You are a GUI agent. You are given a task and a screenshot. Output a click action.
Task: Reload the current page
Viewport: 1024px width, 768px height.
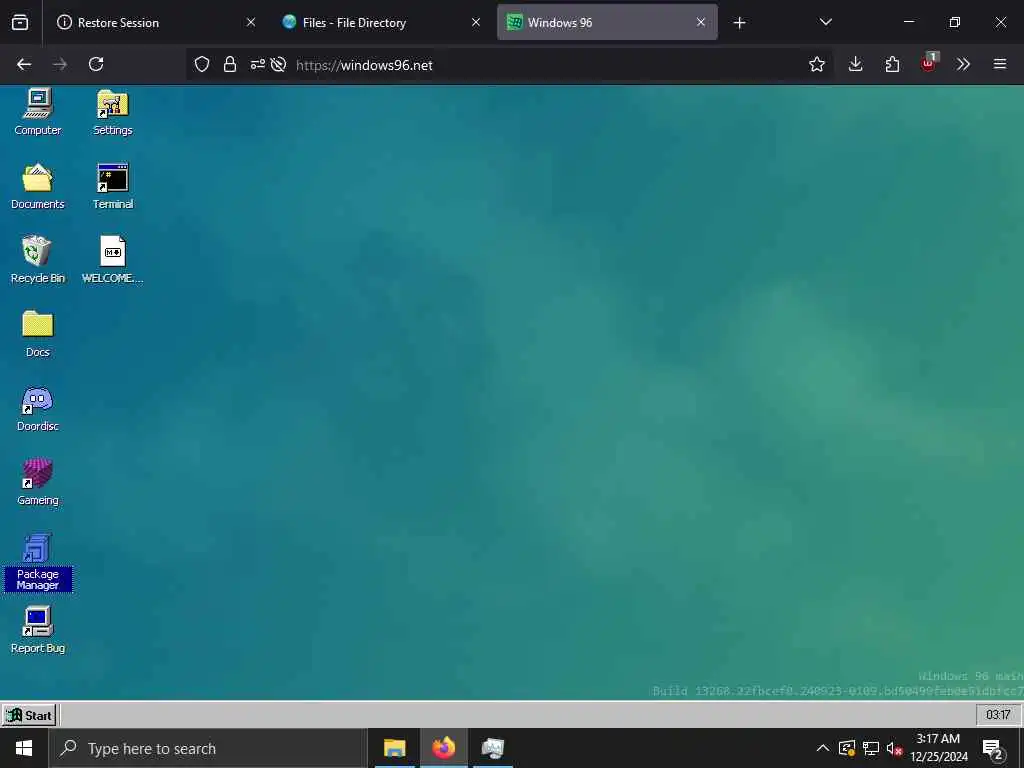(96, 64)
